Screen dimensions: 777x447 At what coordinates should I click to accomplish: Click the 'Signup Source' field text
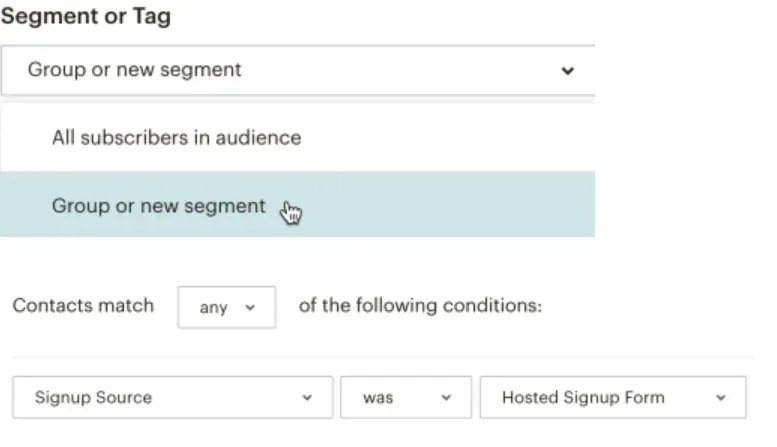[x=93, y=397]
